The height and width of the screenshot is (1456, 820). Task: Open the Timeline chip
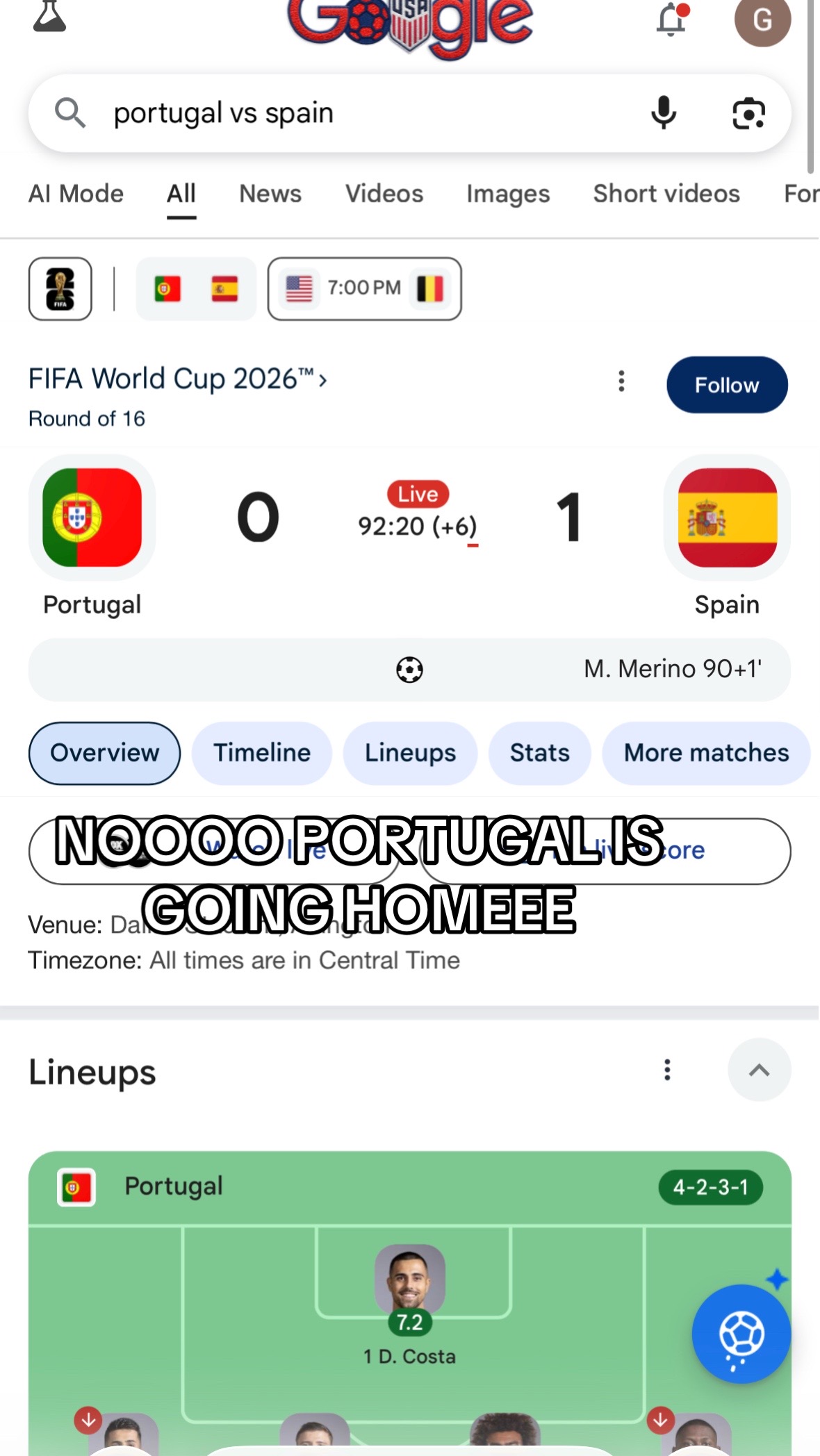point(262,753)
